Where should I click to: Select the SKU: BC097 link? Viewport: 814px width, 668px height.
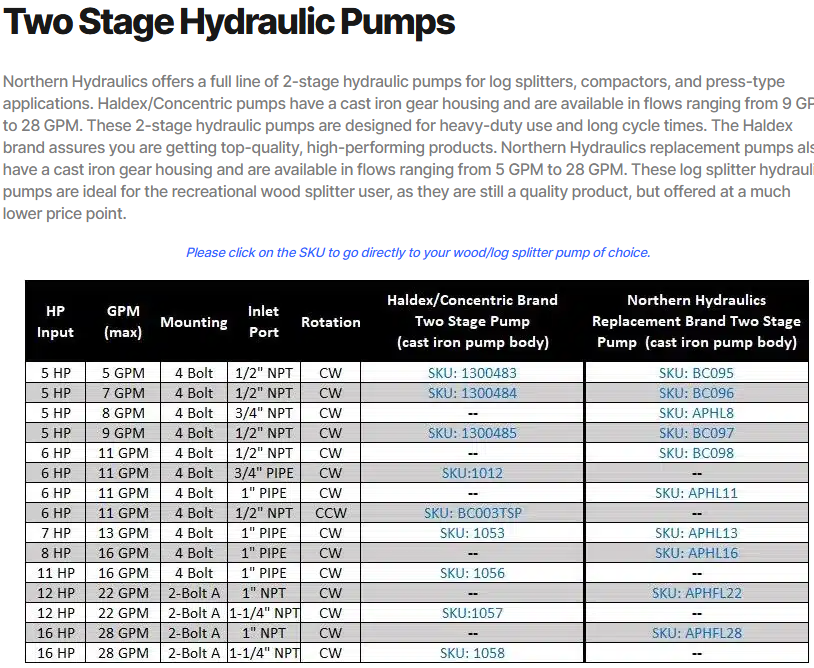pyautogui.click(x=696, y=433)
